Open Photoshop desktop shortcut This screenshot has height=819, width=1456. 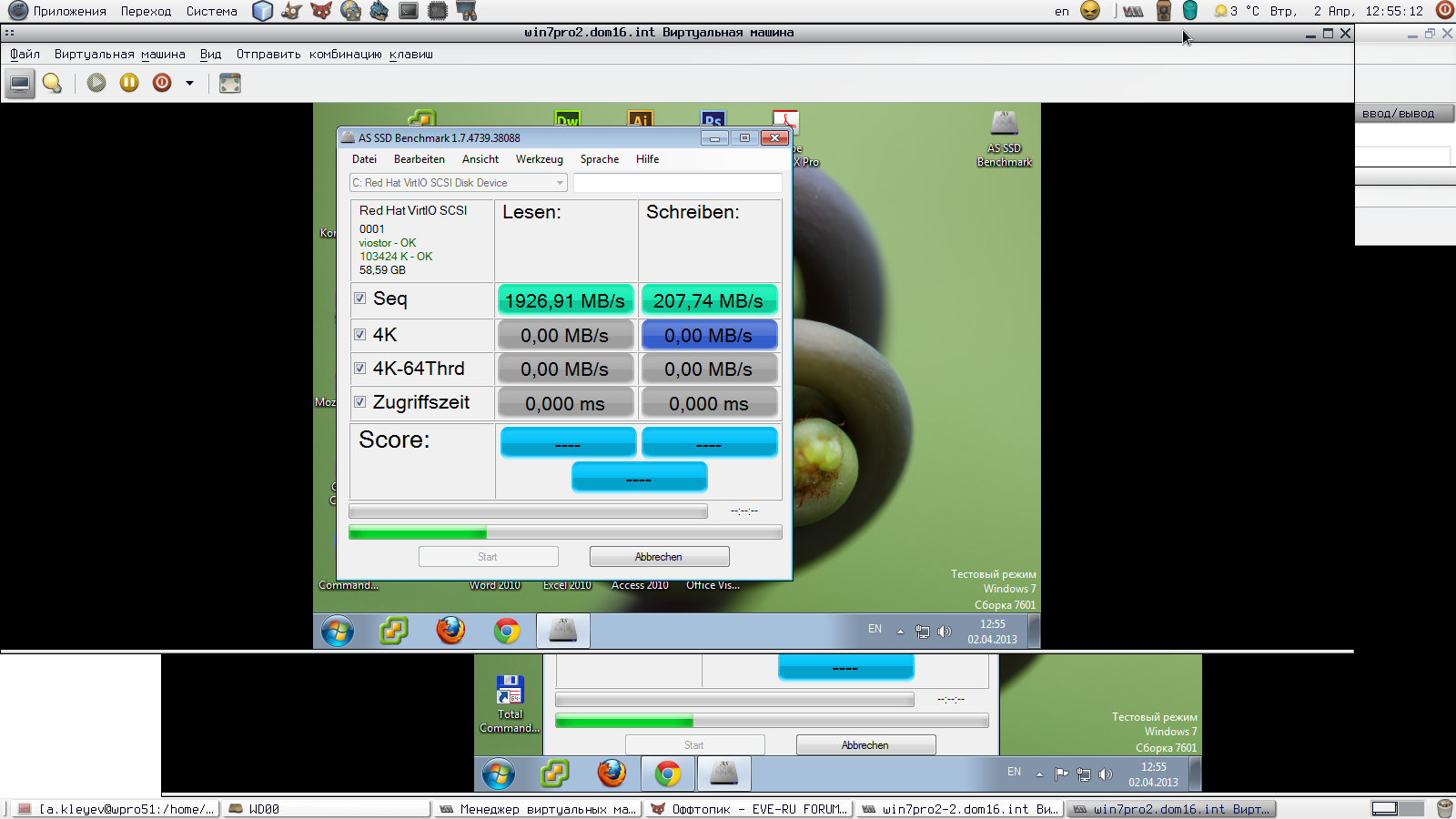(x=713, y=118)
